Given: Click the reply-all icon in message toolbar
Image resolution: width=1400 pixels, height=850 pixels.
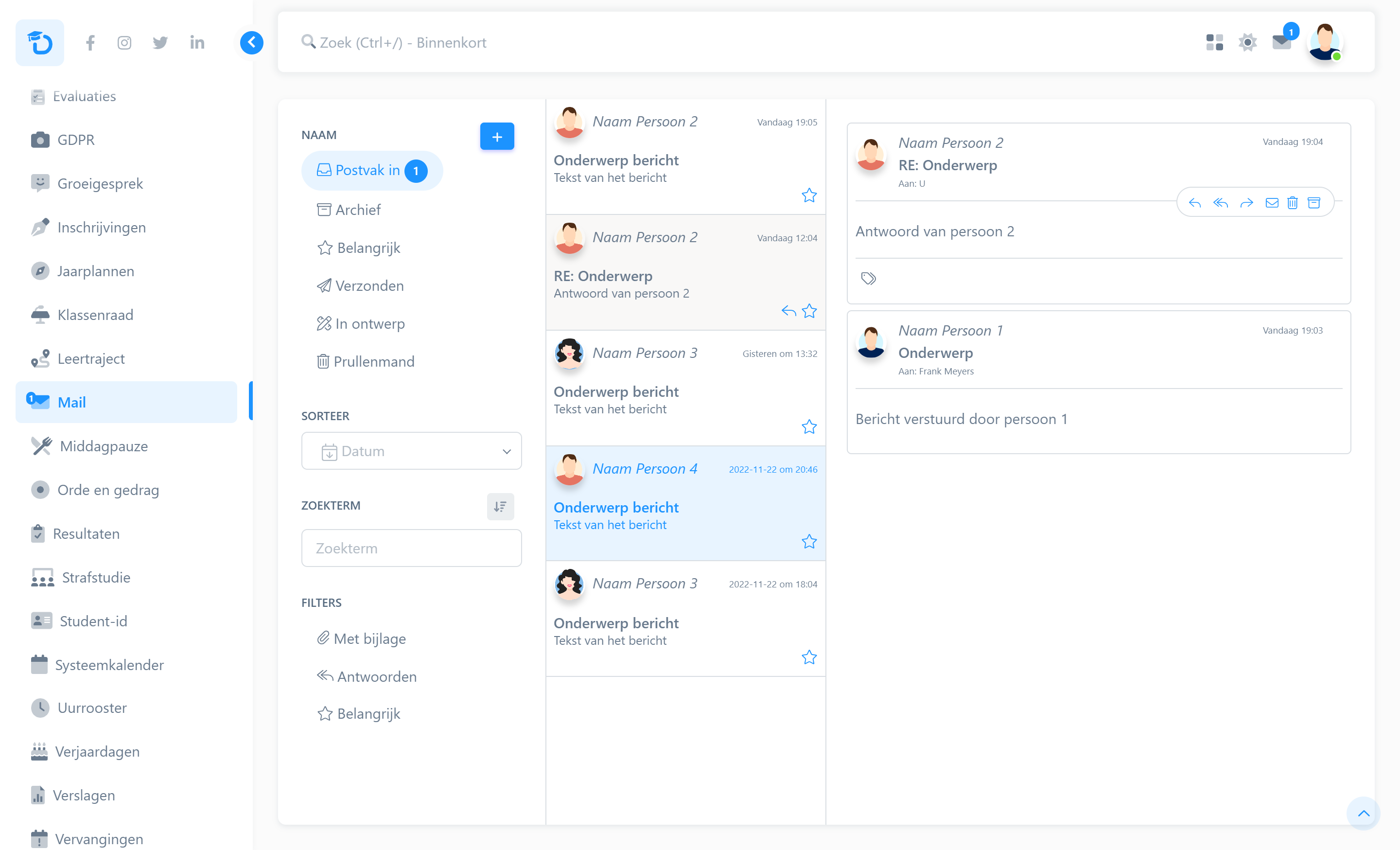Looking at the screenshot, I should pos(1221,203).
